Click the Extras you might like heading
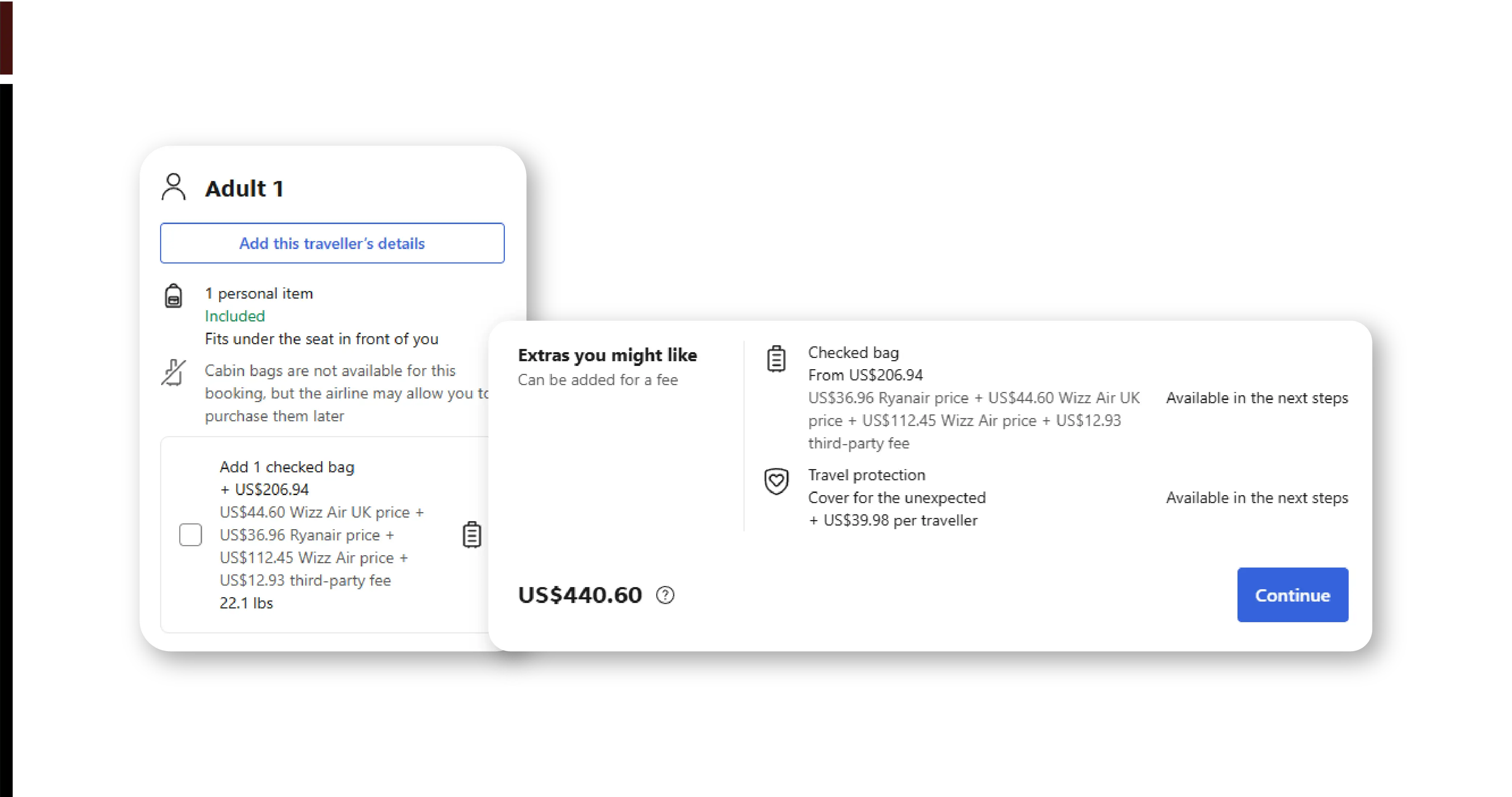Viewport: 1512px width, 797px height. click(607, 355)
